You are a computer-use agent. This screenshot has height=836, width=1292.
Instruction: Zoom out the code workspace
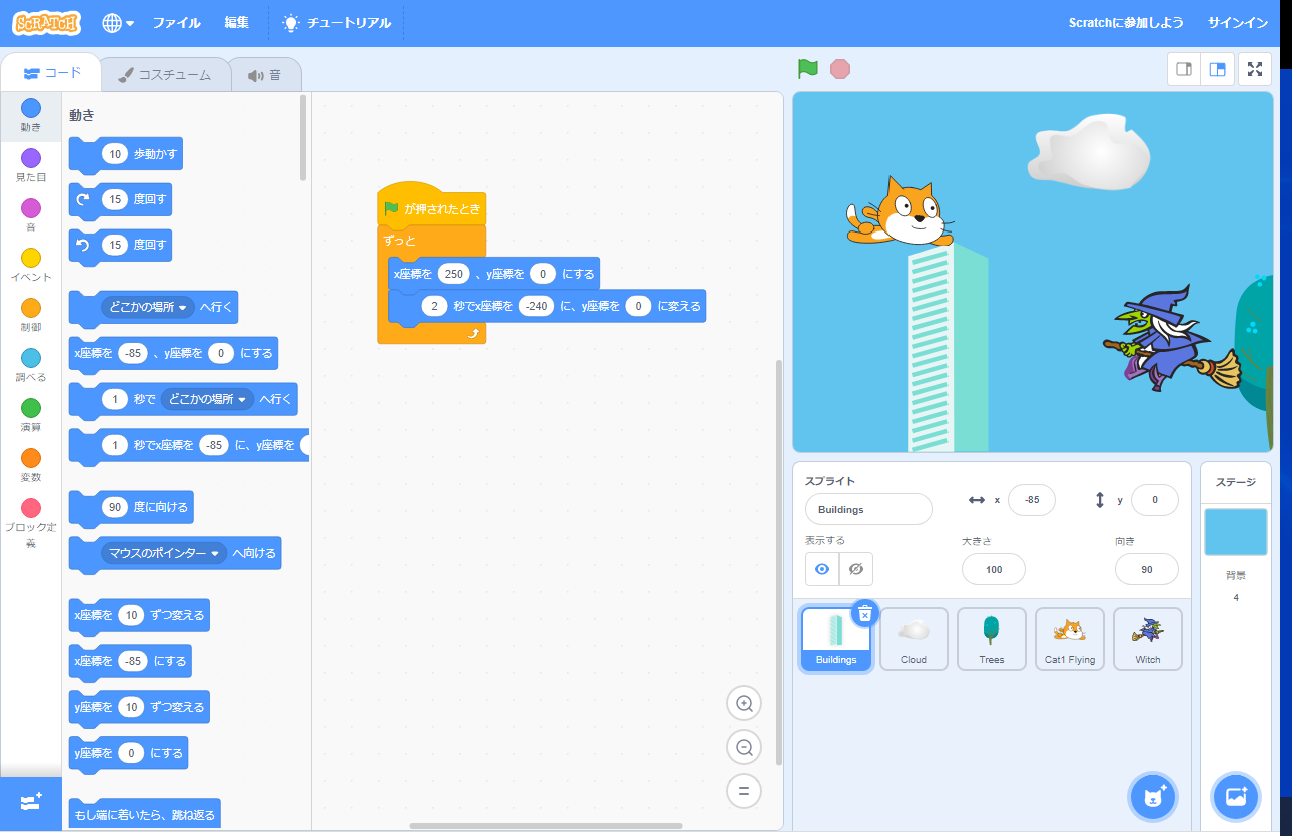click(x=744, y=747)
